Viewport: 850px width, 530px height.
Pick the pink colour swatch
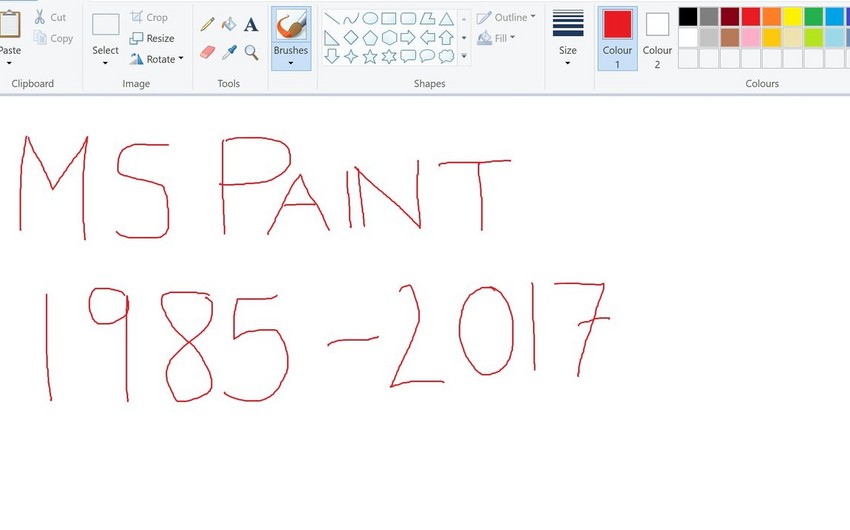click(x=751, y=37)
